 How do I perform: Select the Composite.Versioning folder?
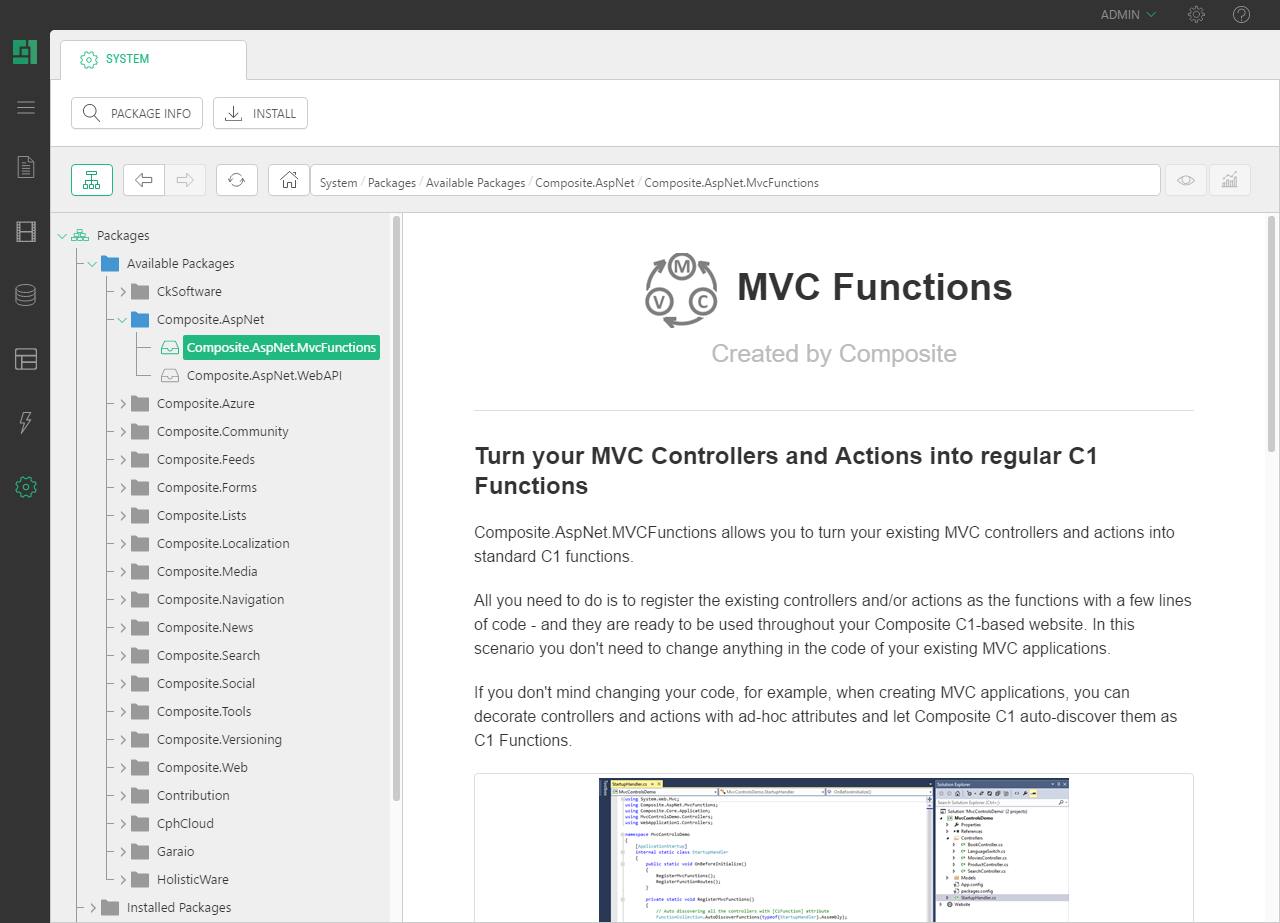click(219, 740)
